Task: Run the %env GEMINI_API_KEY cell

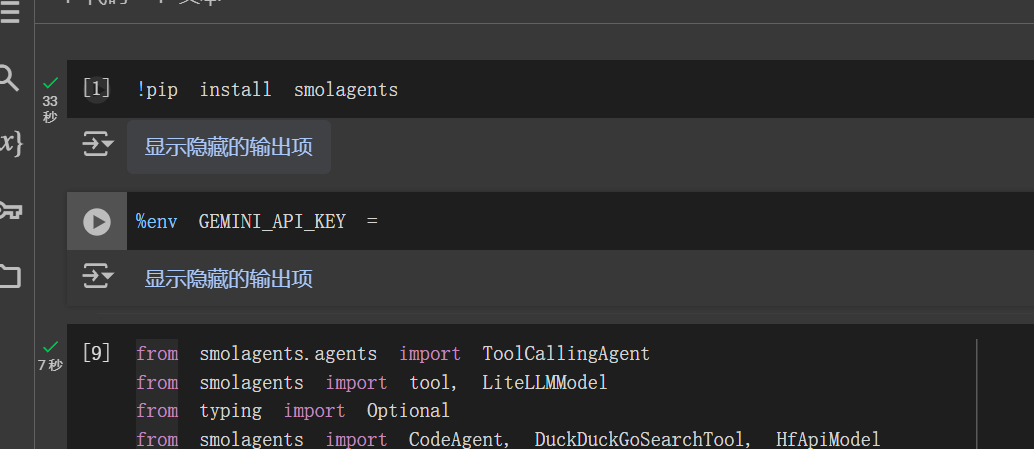Action: pyautogui.click(x=97, y=221)
